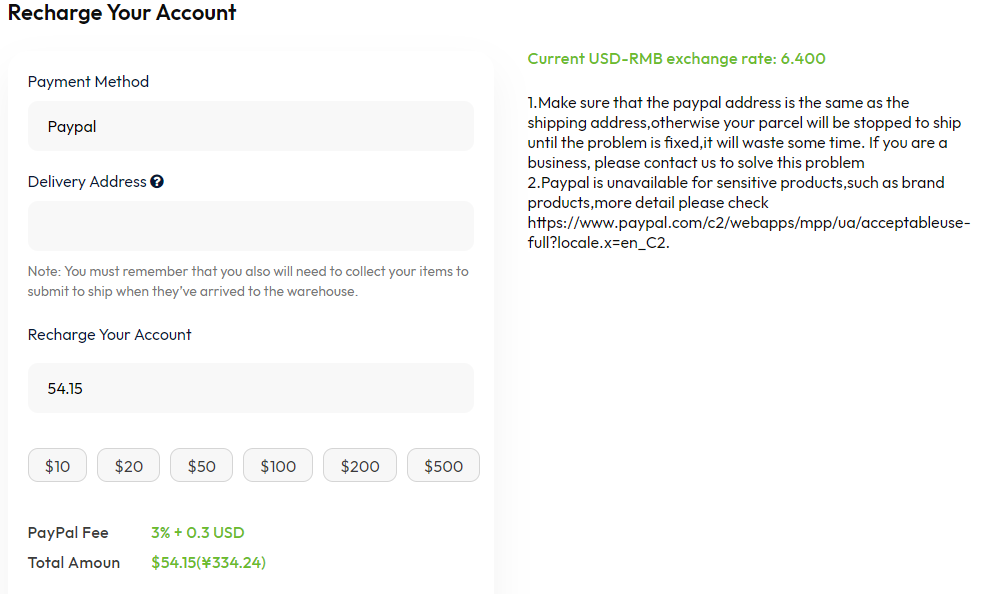Pick the $100 recharge preset
Image resolution: width=984 pixels, height=594 pixels.
pyautogui.click(x=278, y=465)
